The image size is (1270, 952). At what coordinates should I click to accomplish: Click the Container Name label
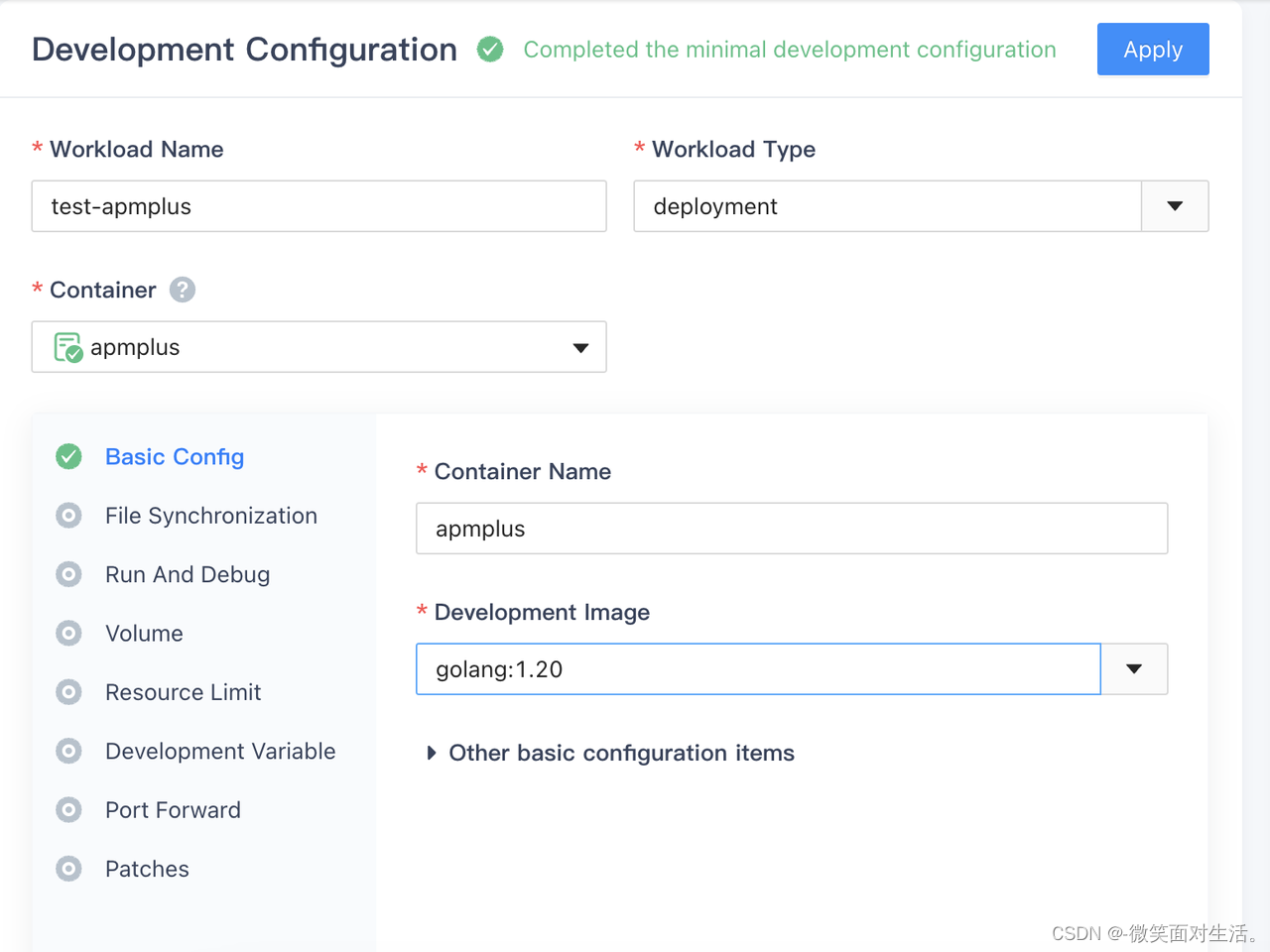523,471
